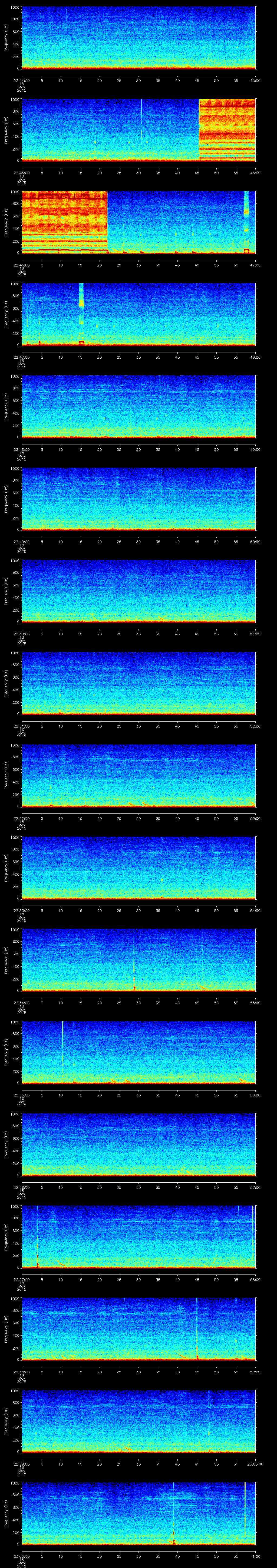The width and height of the screenshot is (277, 1568).
Task: Click the 22:46:00 start time label
Action: (x=21, y=265)
